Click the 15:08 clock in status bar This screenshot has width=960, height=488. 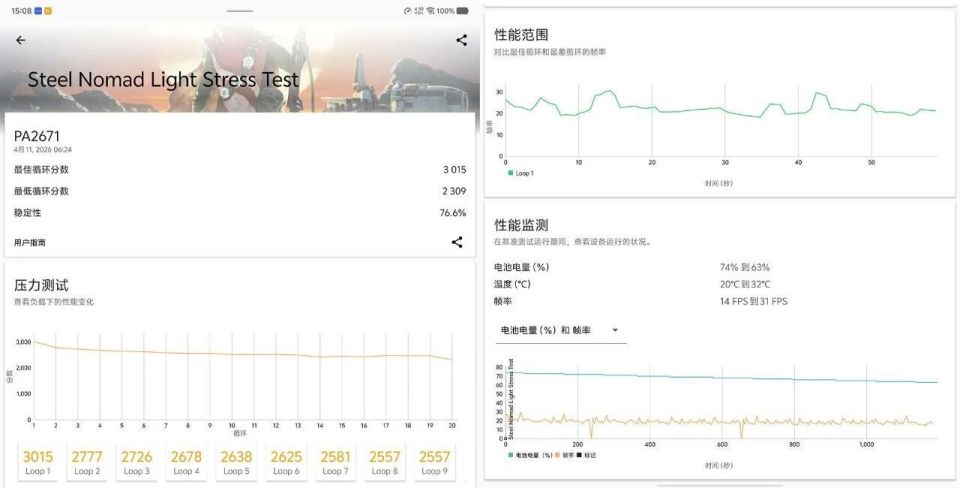(21, 11)
